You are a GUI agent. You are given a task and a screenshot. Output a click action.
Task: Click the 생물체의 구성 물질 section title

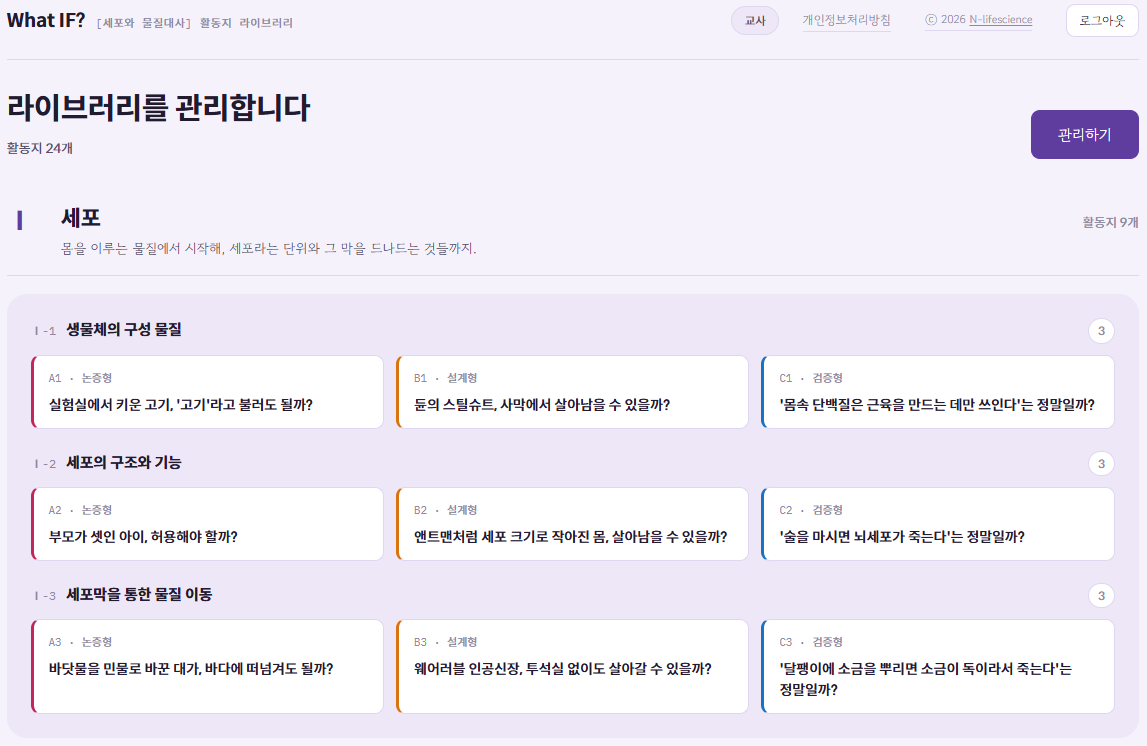coord(124,330)
